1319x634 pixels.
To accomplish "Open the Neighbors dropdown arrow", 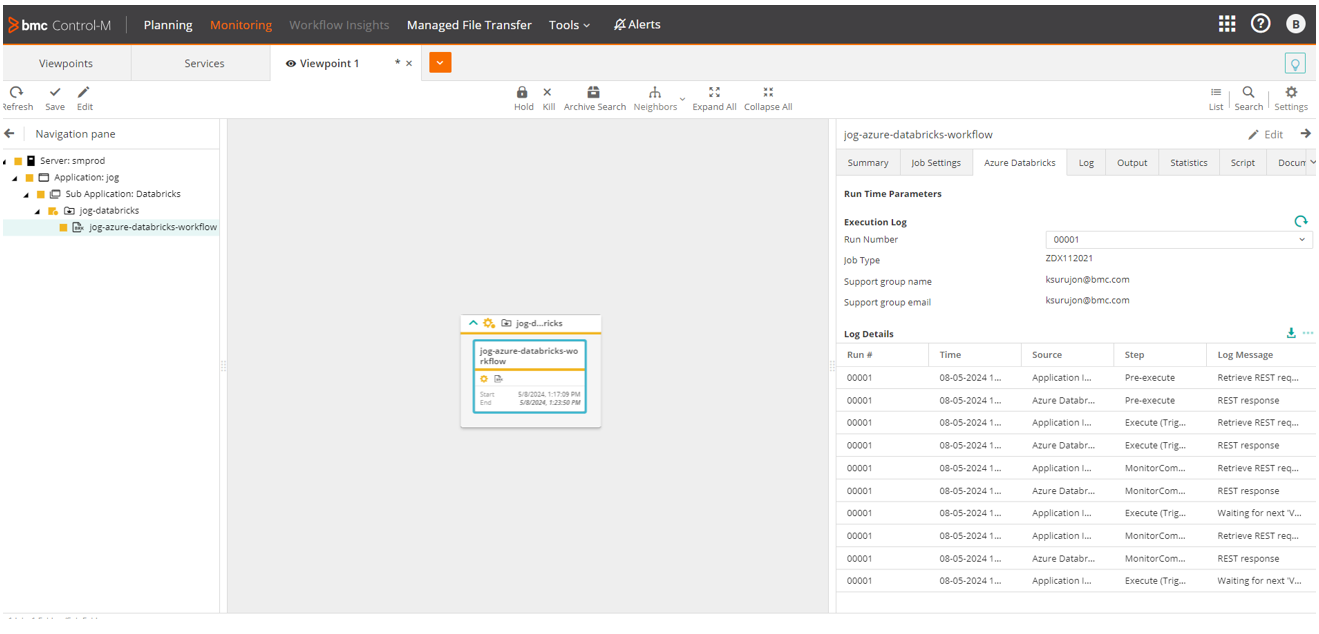I will [683, 99].
